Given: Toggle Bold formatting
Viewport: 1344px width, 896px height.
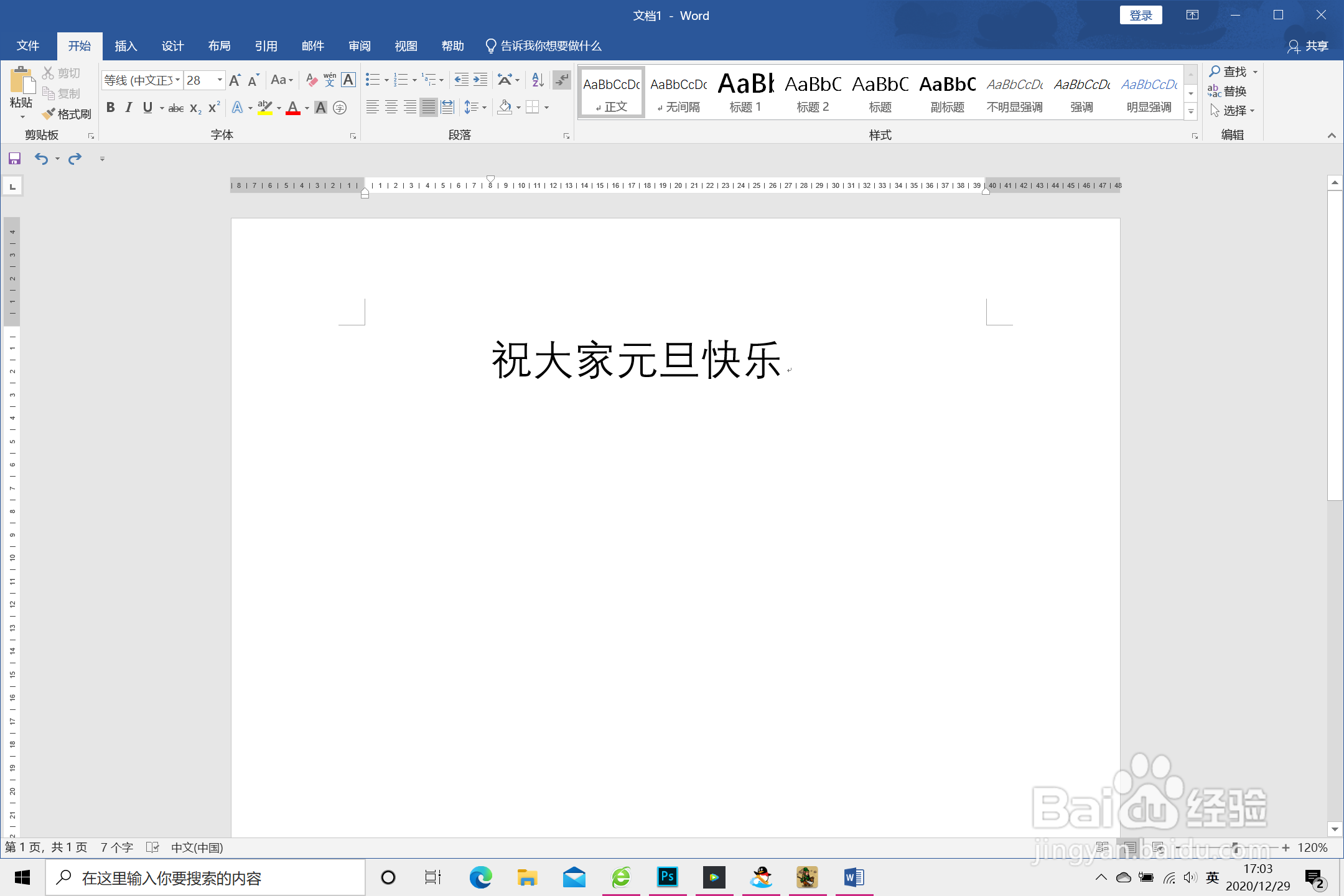Looking at the screenshot, I should [110, 108].
